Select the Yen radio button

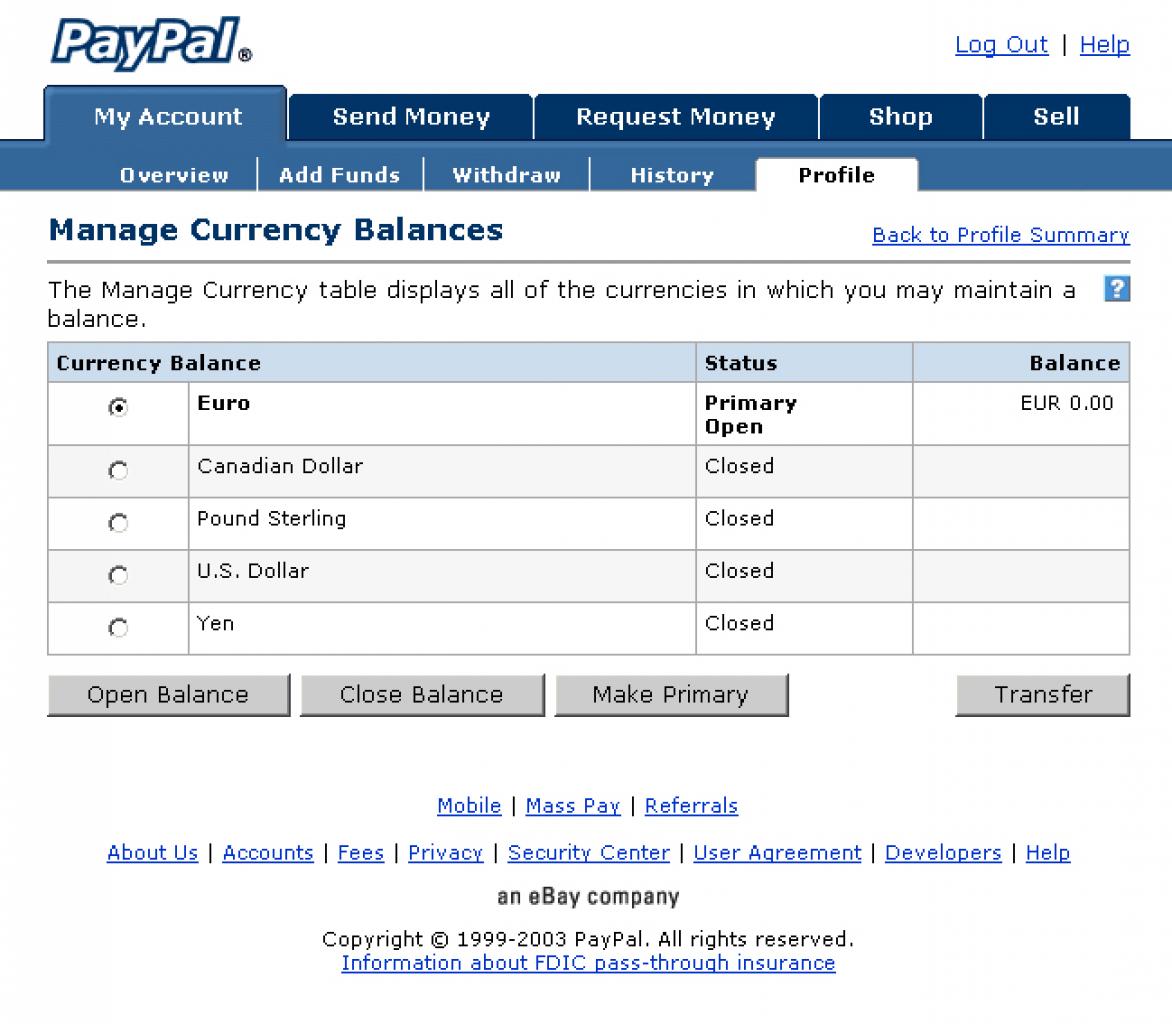click(118, 627)
